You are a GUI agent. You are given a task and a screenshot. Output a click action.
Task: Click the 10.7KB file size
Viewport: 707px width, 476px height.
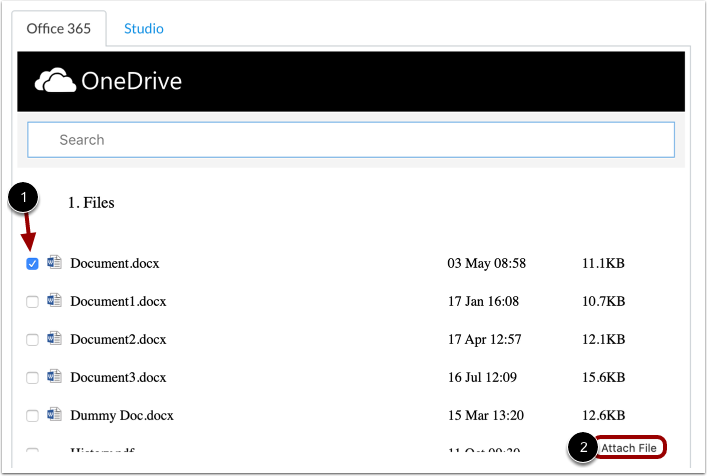click(603, 301)
